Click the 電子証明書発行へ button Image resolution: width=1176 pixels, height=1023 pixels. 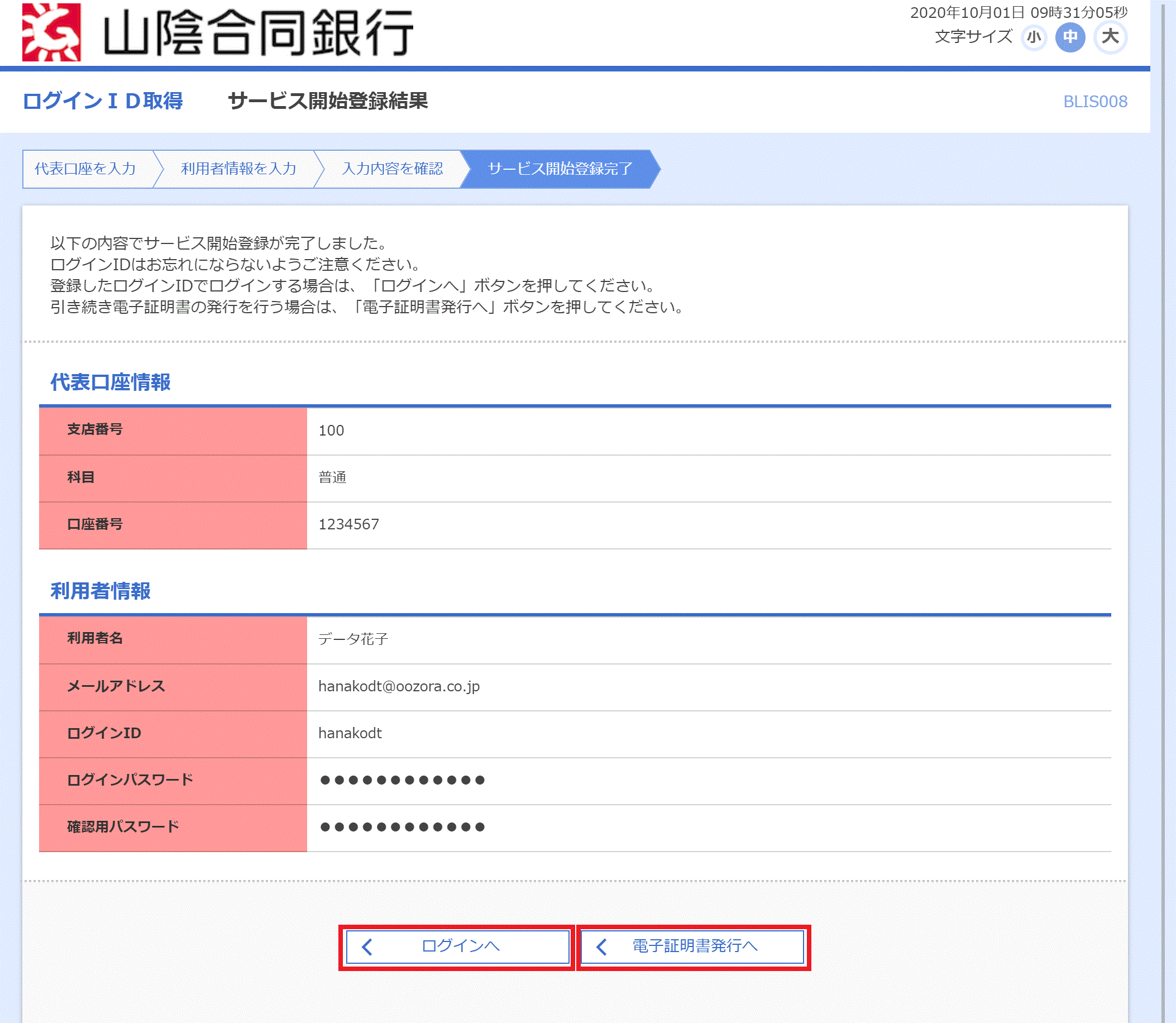(x=693, y=946)
